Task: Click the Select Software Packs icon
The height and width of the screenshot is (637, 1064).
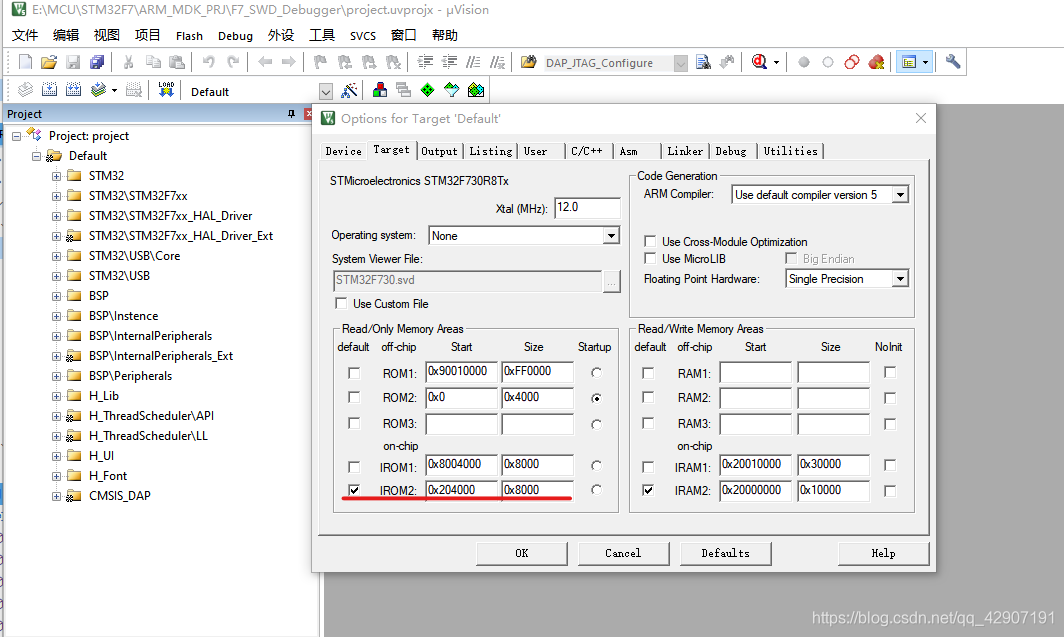Action: (x=451, y=90)
